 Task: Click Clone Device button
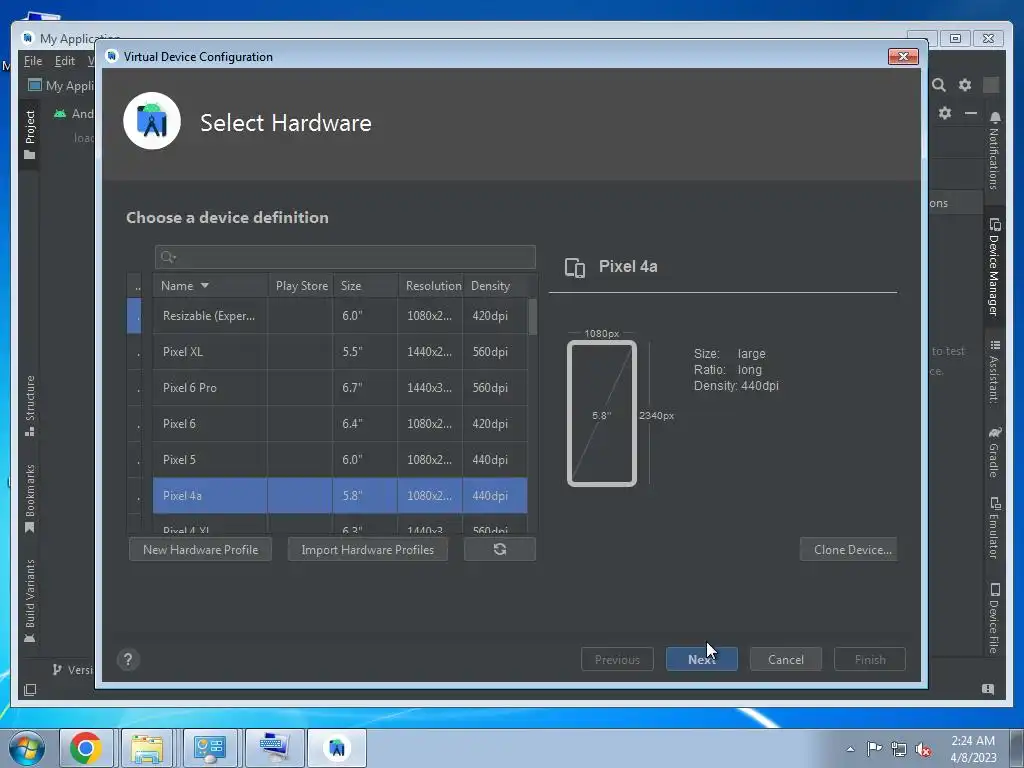tap(849, 549)
